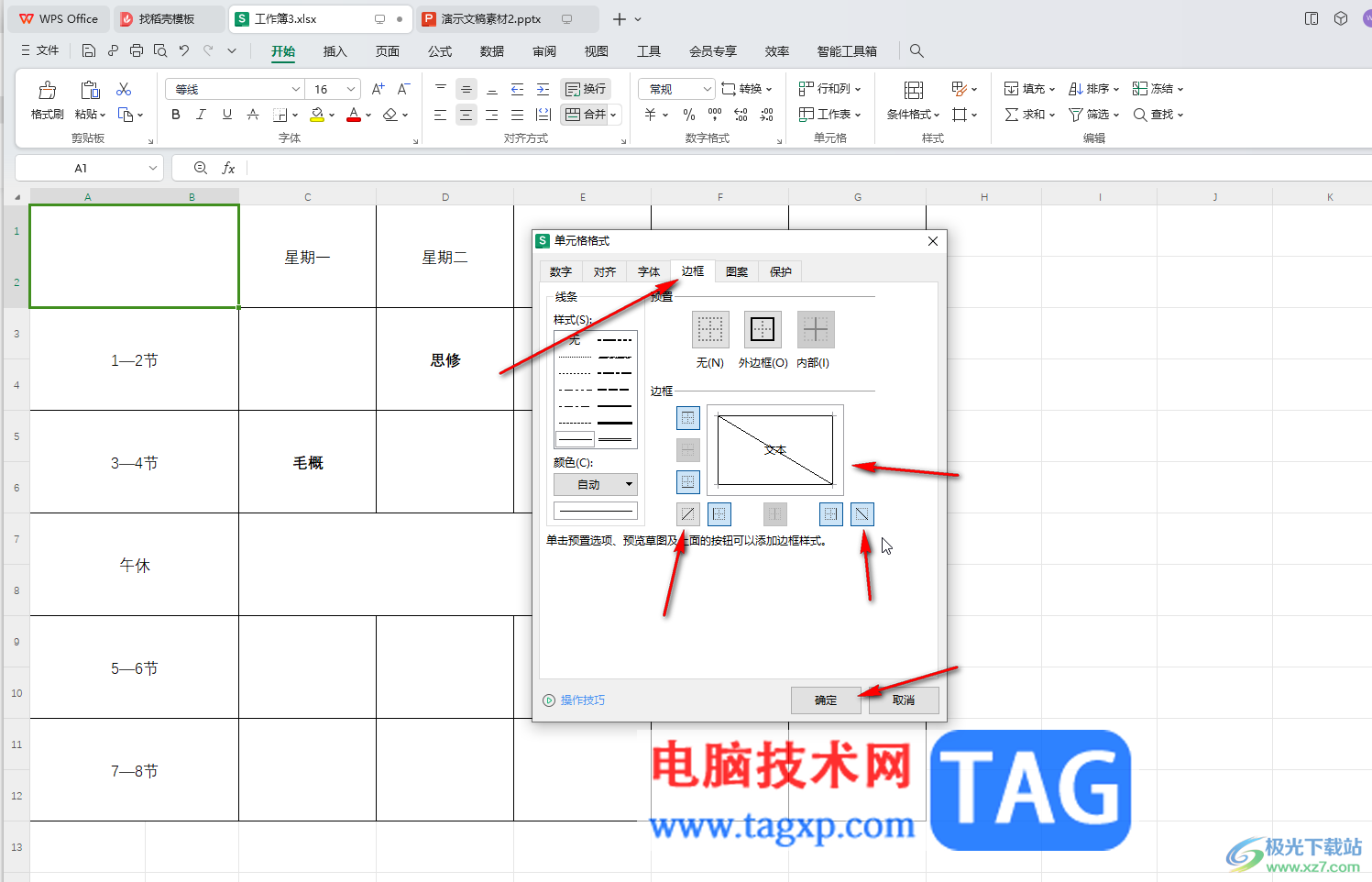The width and height of the screenshot is (1372, 882).
Task: Click the Format Painter (格式刷) icon
Action: tap(47, 90)
